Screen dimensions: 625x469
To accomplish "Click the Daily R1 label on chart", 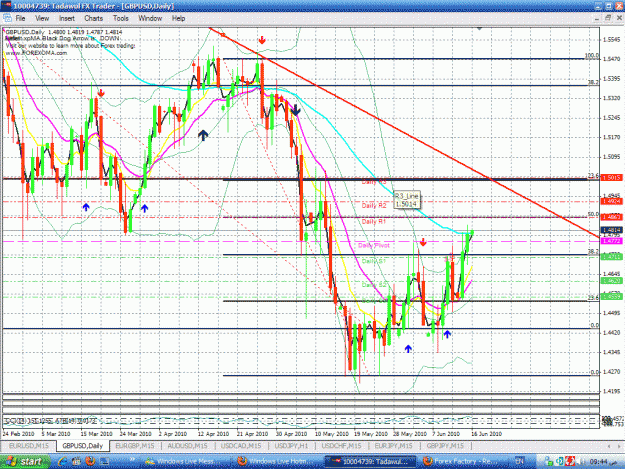I will tap(374, 222).
